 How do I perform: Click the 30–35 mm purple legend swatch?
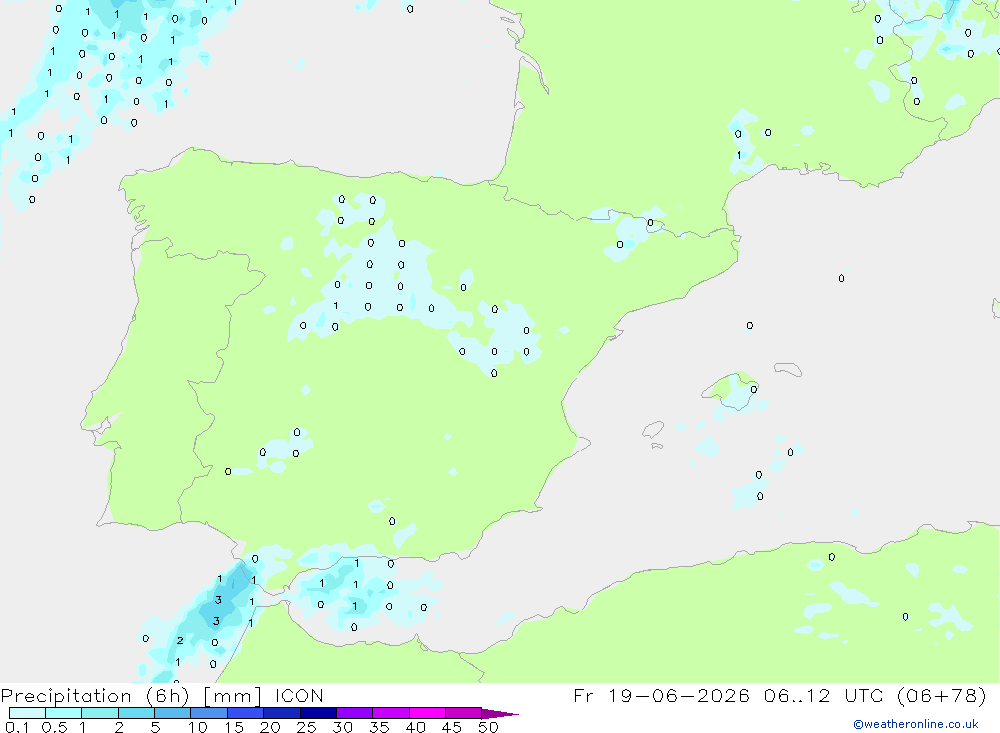pos(355,713)
